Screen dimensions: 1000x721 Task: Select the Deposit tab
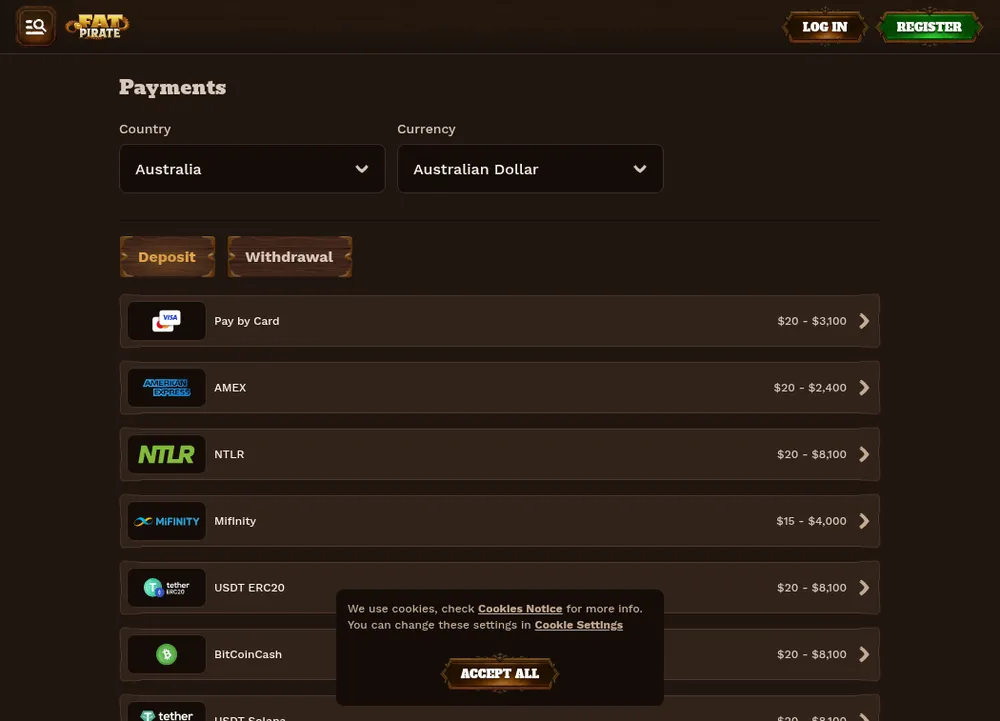tap(167, 257)
